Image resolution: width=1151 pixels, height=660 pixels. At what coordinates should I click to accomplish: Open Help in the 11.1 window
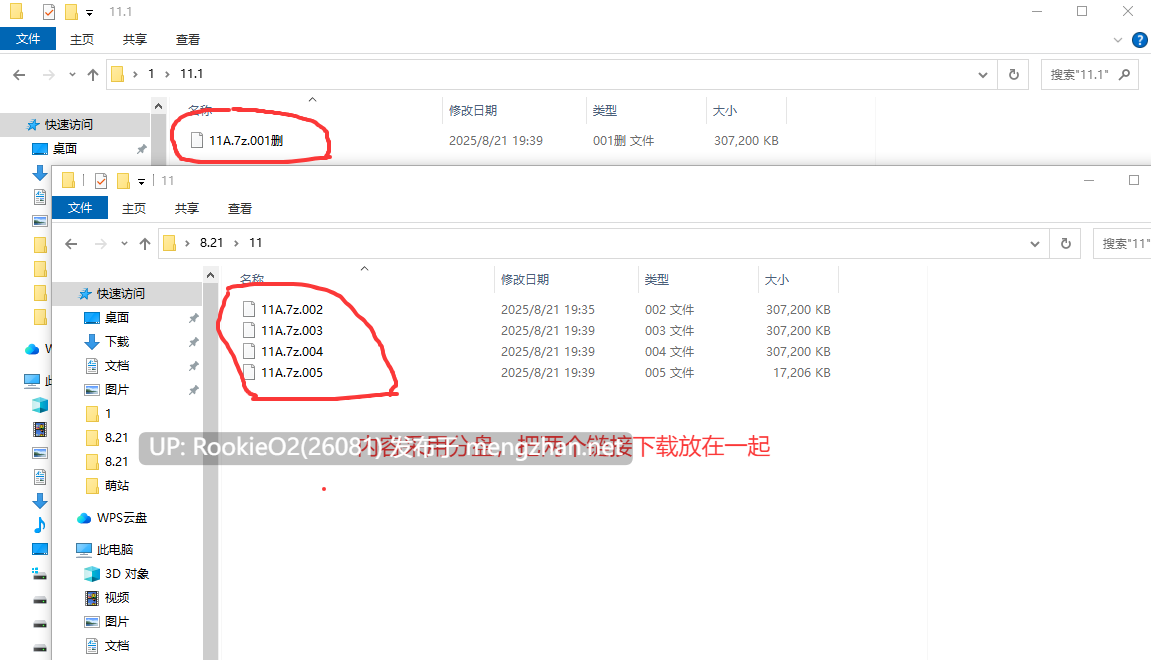(1140, 40)
